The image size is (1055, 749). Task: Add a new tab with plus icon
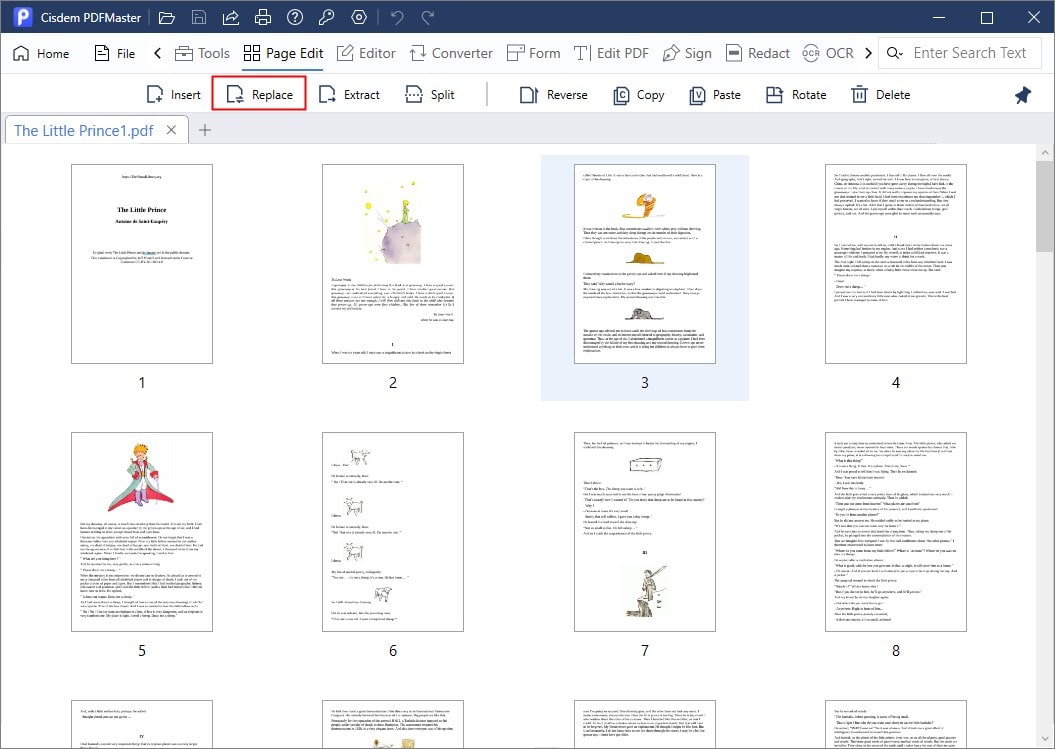tap(205, 130)
